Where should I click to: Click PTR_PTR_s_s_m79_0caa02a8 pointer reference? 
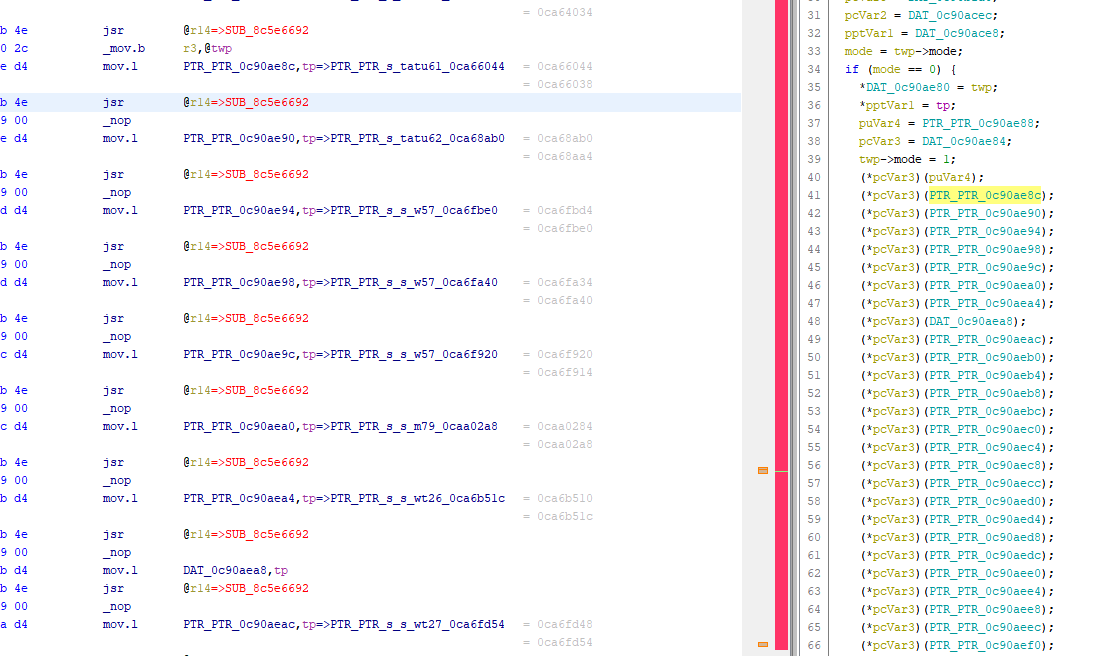pos(414,426)
